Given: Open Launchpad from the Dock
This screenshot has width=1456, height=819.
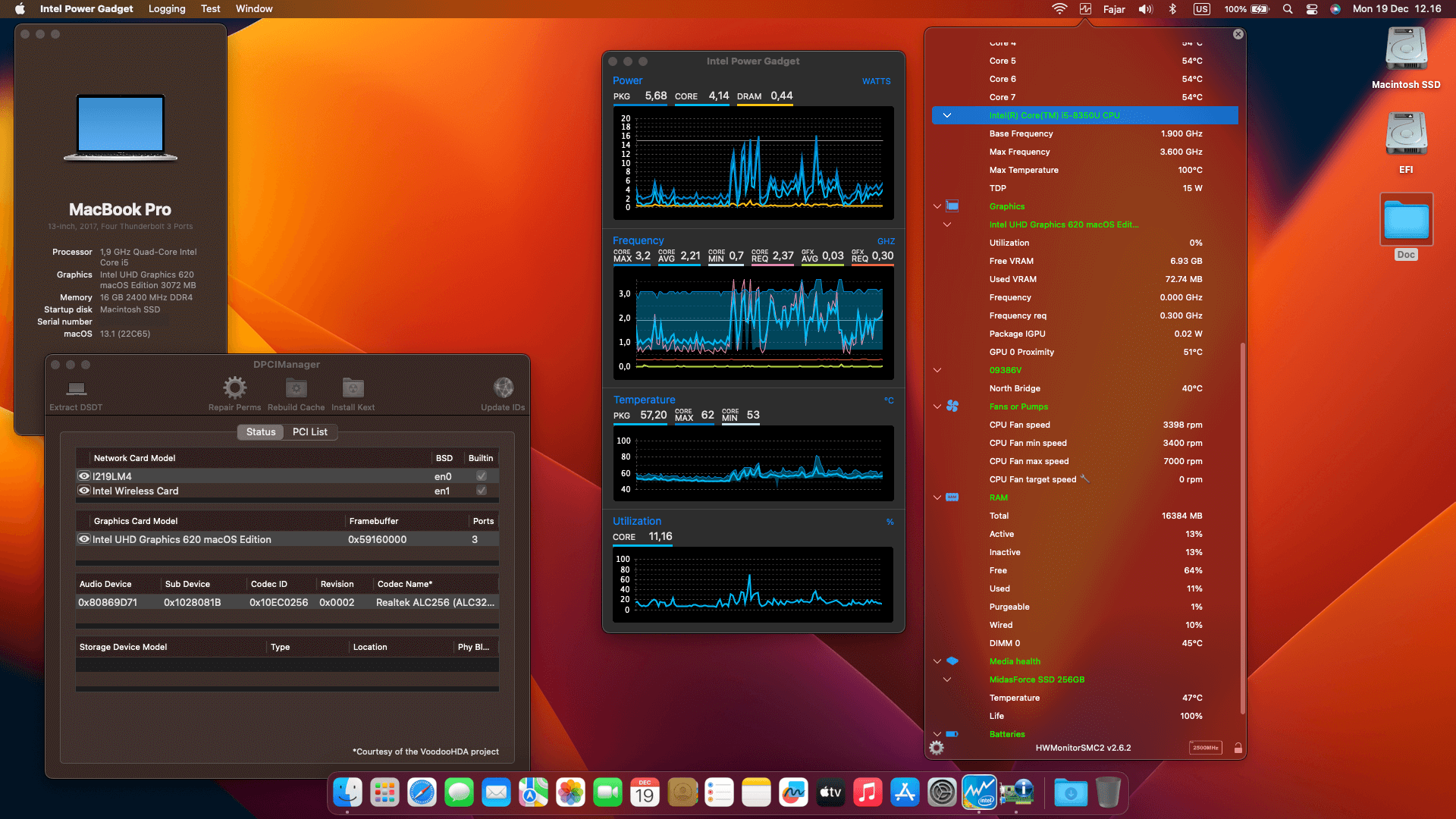Looking at the screenshot, I should [x=385, y=792].
